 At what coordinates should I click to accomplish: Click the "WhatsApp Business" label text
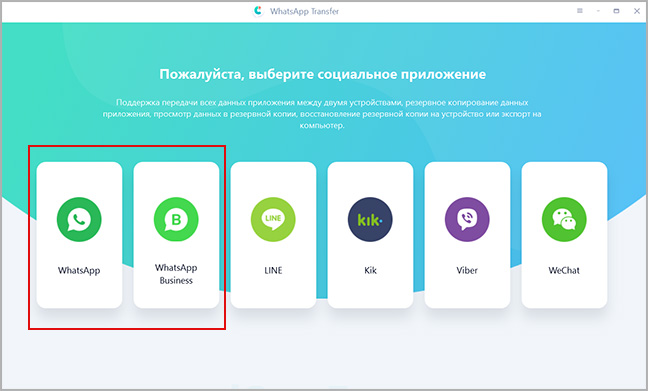click(176, 274)
